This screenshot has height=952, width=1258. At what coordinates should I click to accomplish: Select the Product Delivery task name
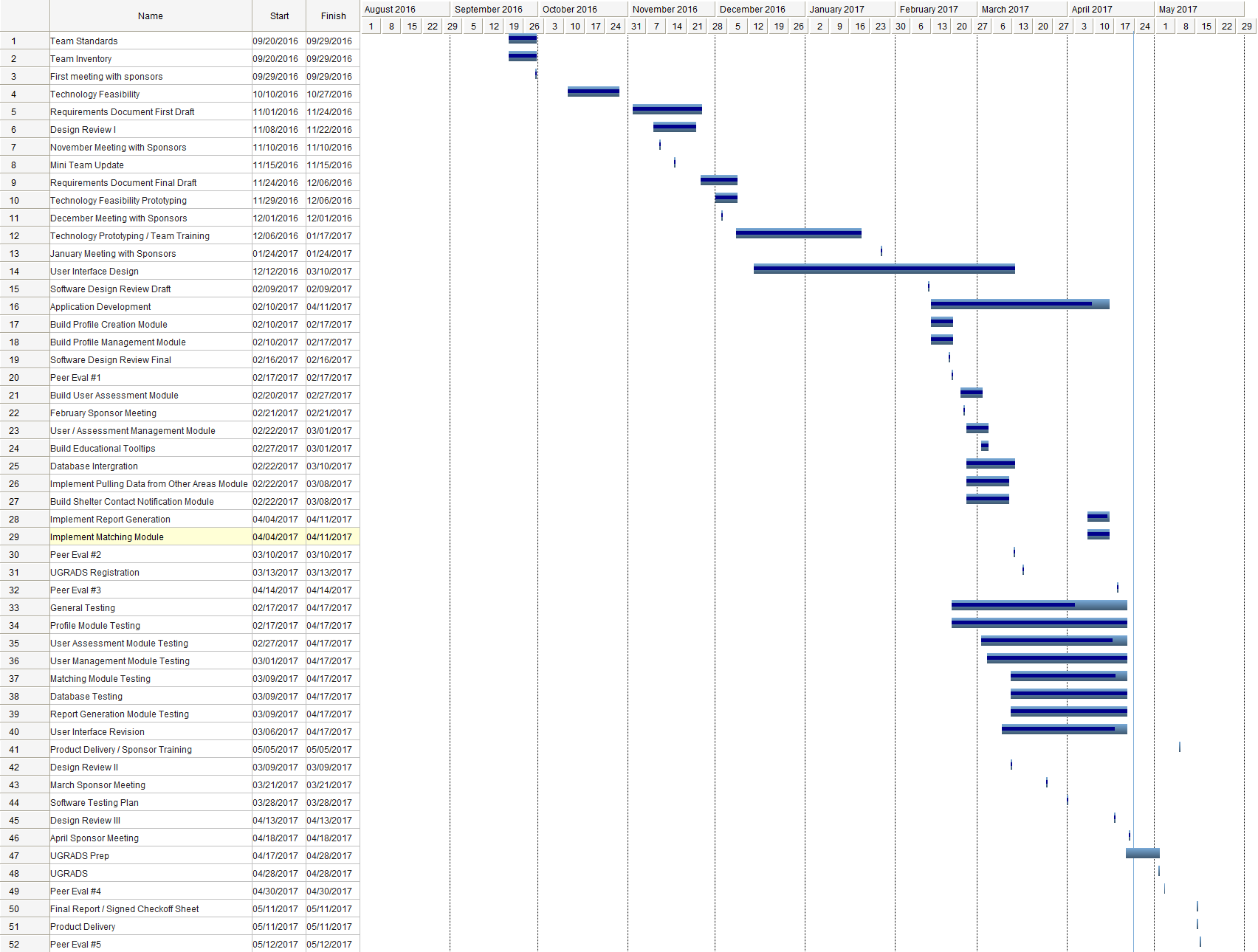(83, 927)
